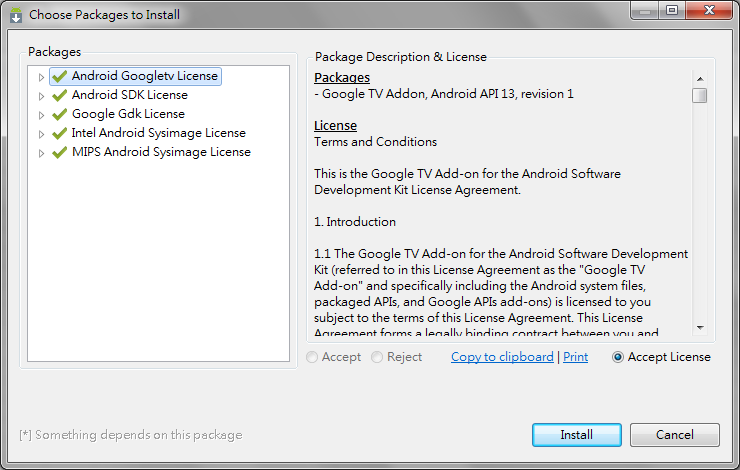Click the green checkmark beside Android Googletv License
This screenshot has width=740, height=470.
[x=59, y=76]
